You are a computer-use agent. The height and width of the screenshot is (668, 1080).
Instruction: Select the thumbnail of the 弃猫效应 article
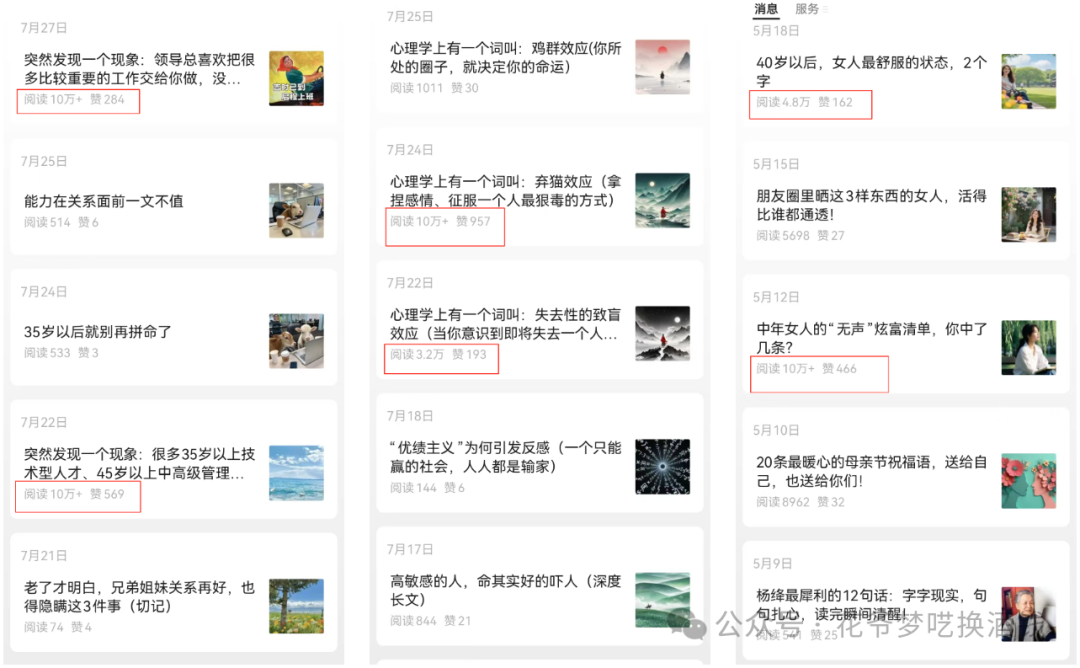pos(663,200)
